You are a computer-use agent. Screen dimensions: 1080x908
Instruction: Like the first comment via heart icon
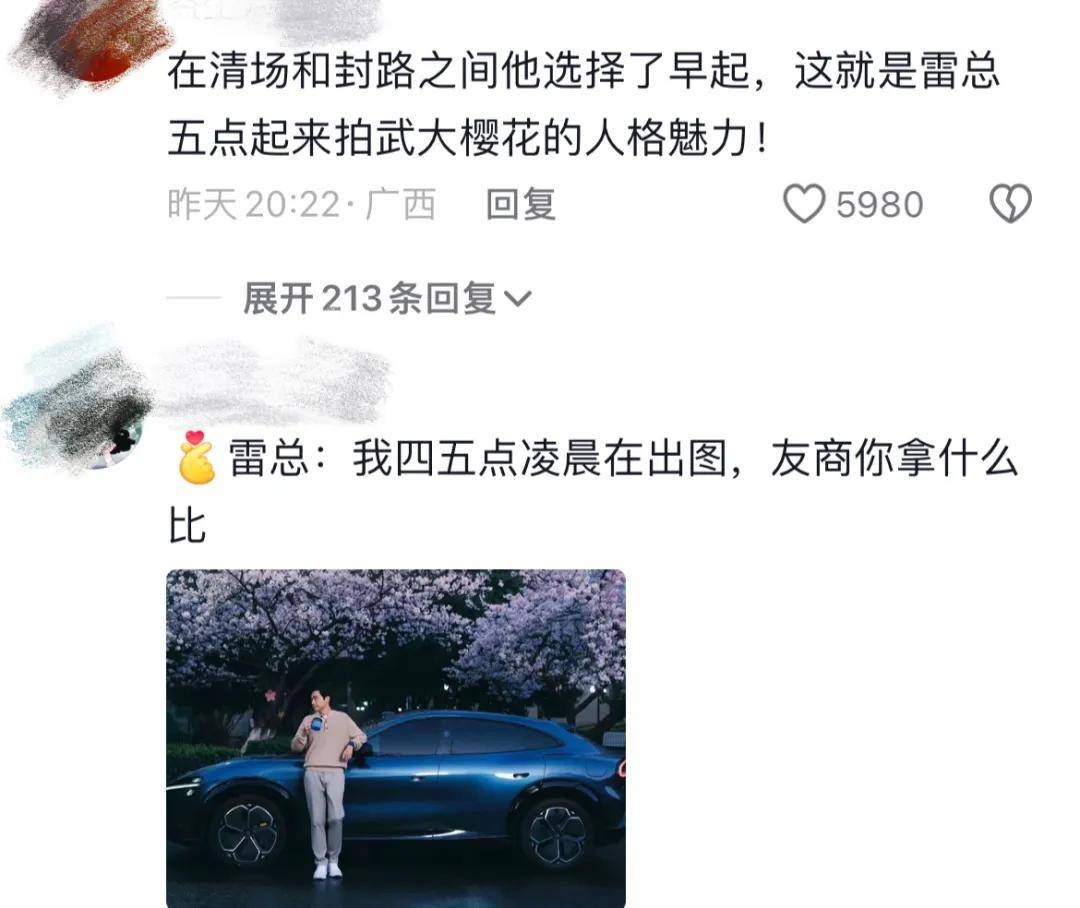(x=804, y=204)
